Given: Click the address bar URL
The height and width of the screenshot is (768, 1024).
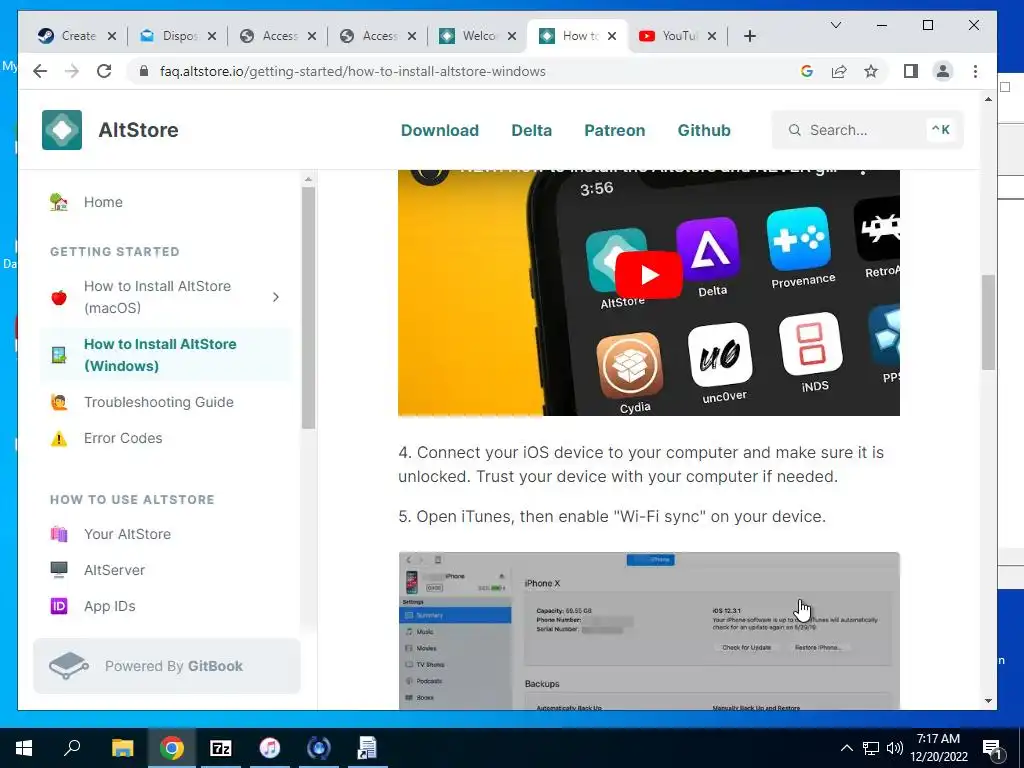Looking at the screenshot, I should [x=353, y=71].
